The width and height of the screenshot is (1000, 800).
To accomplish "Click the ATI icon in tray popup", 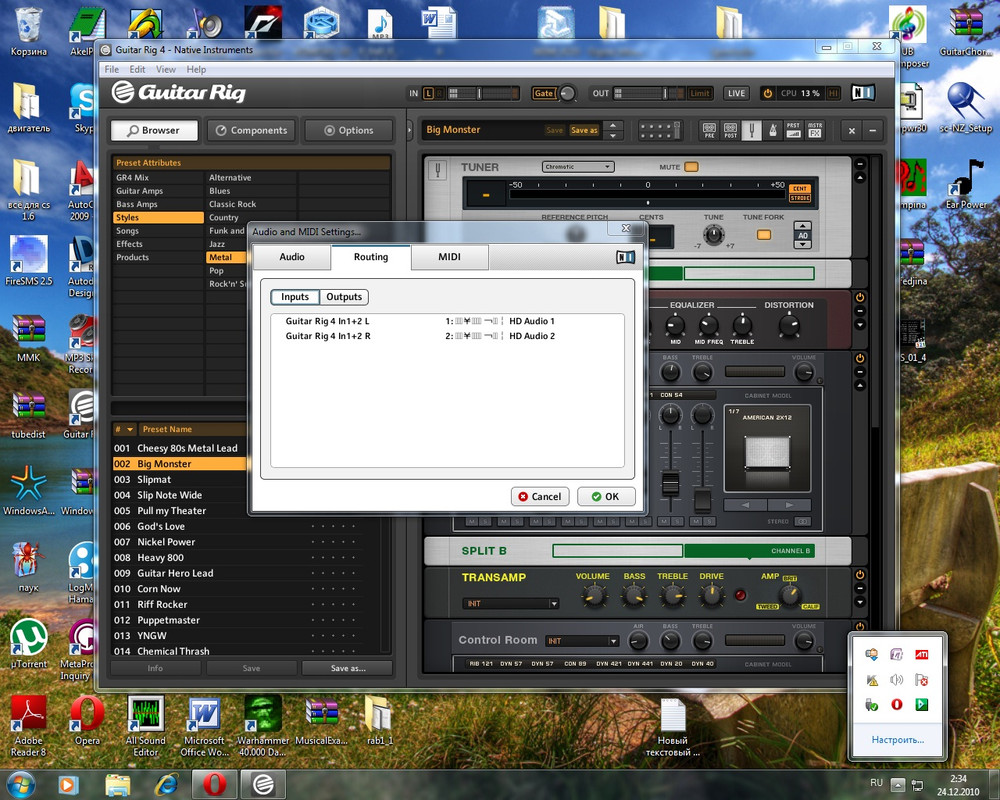I will click(x=922, y=655).
